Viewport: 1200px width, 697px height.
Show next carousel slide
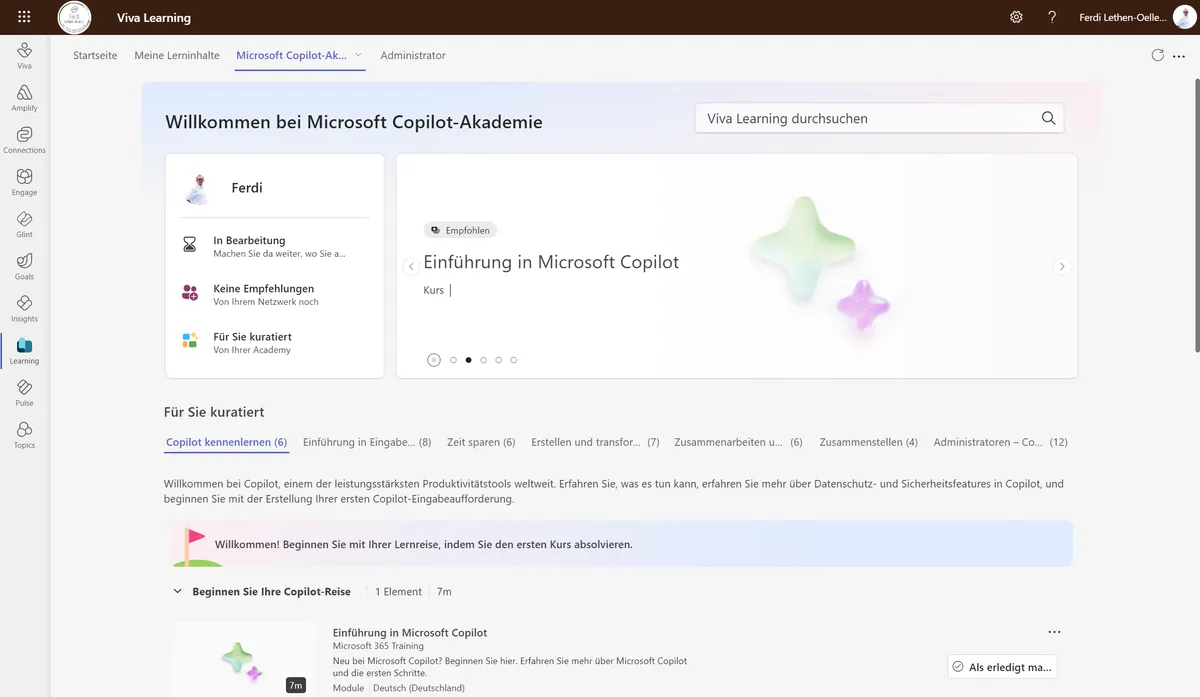click(1062, 267)
